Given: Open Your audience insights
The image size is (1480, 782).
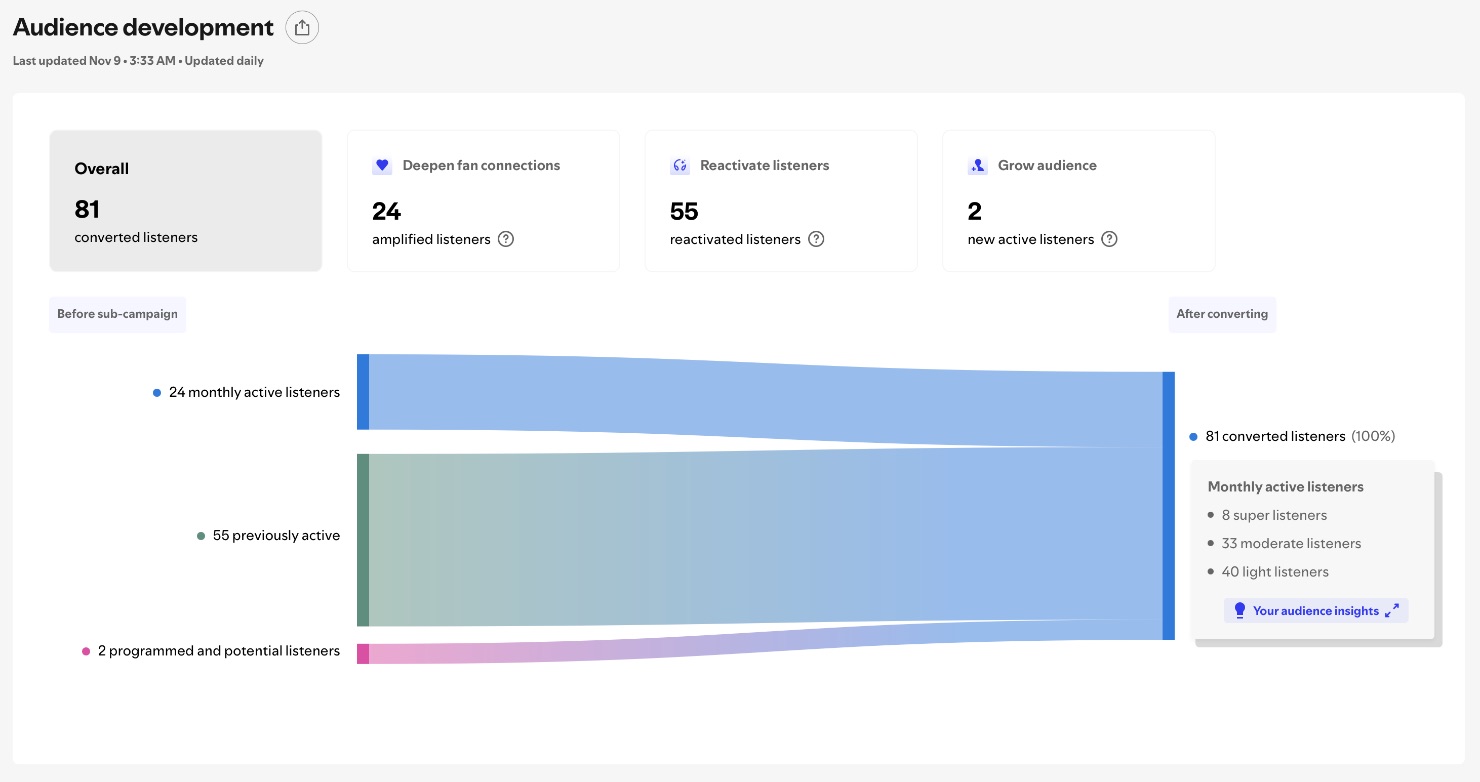Looking at the screenshot, I should click(1316, 610).
